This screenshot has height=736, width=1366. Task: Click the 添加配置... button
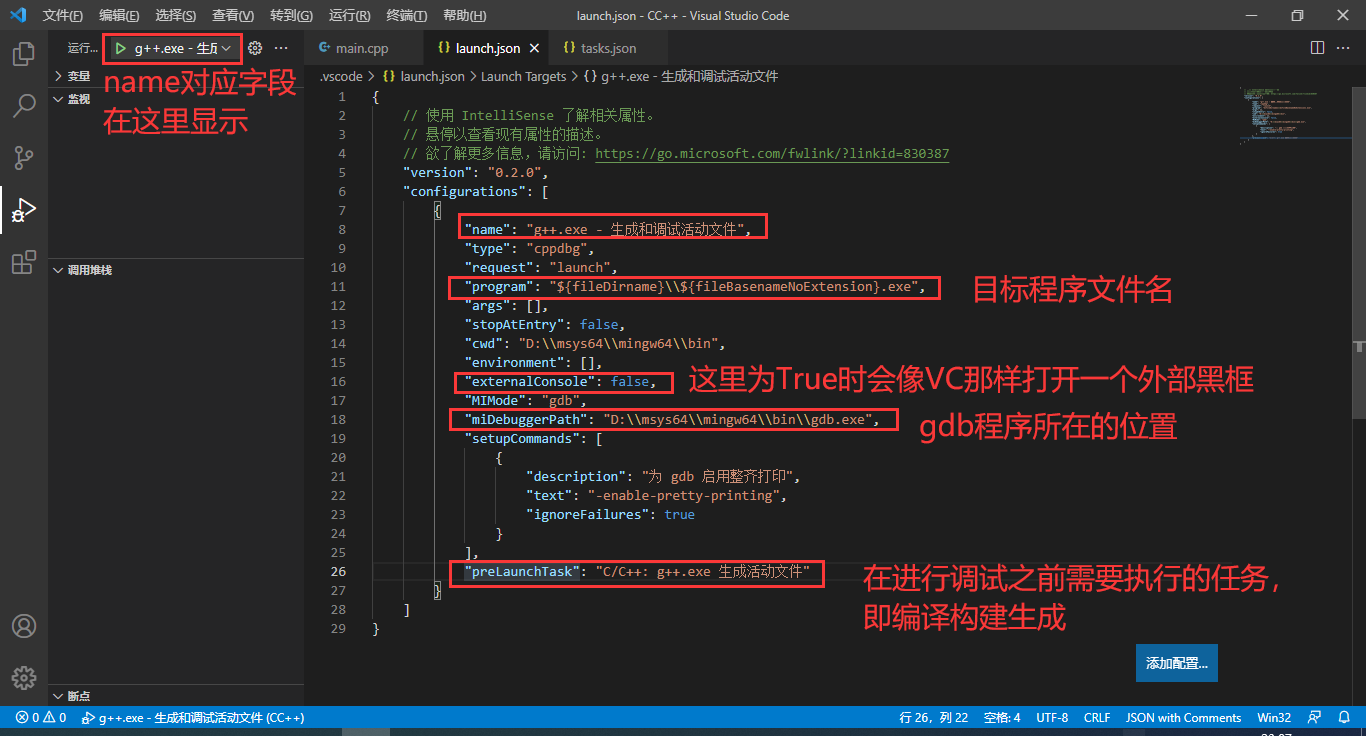click(1176, 663)
